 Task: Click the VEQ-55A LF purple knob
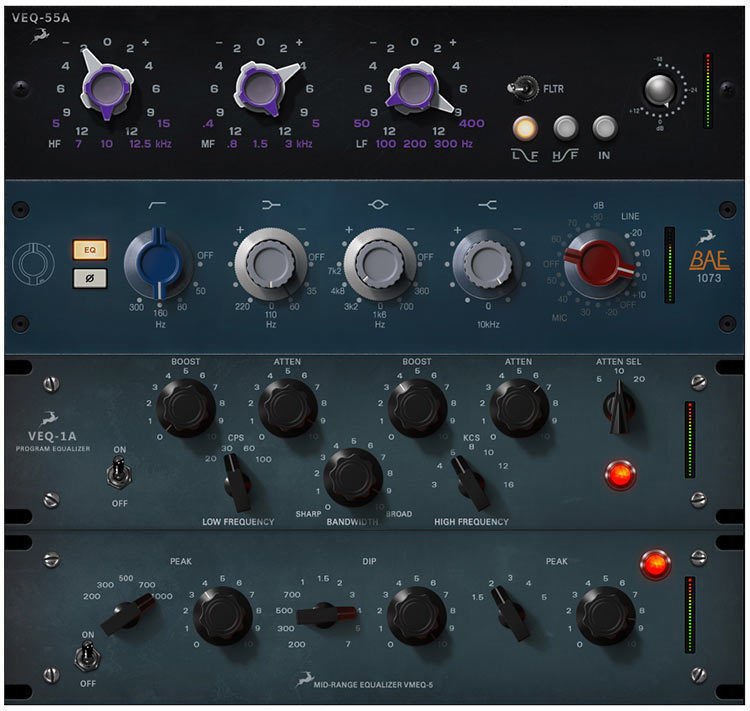(x=414, y=89)
